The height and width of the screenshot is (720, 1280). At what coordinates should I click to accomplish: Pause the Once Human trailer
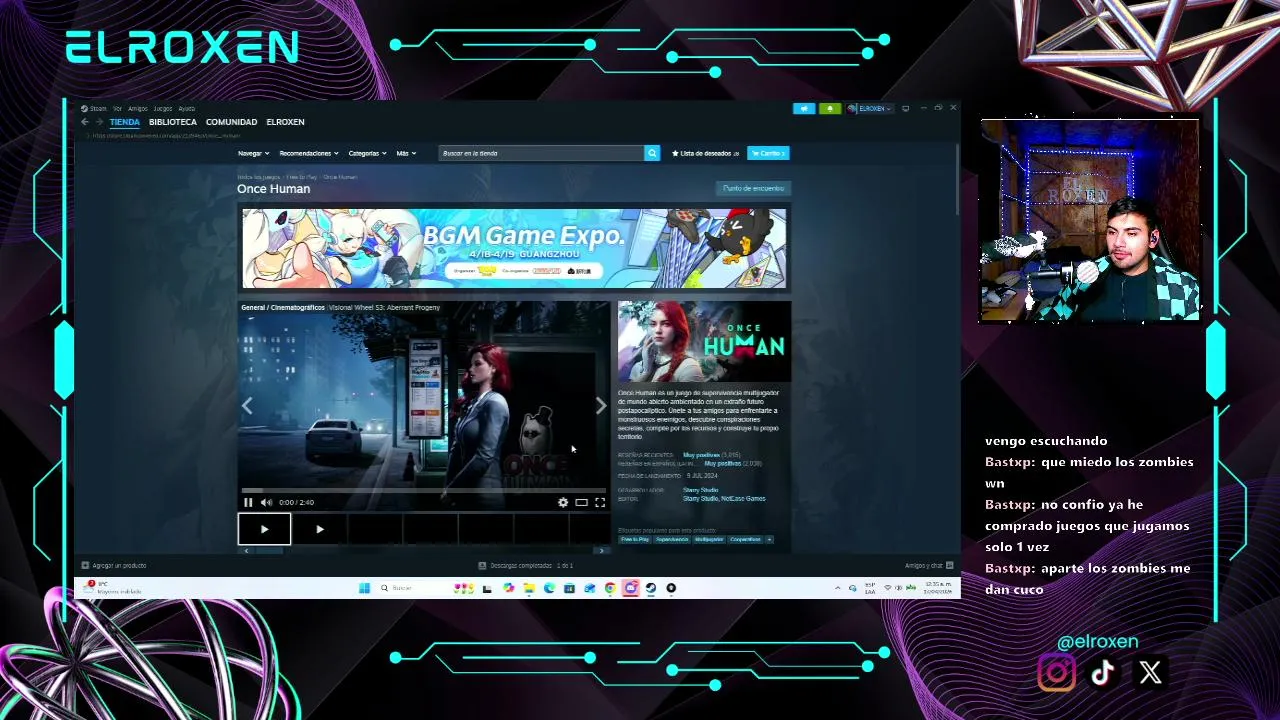click(x=248, y=502)
